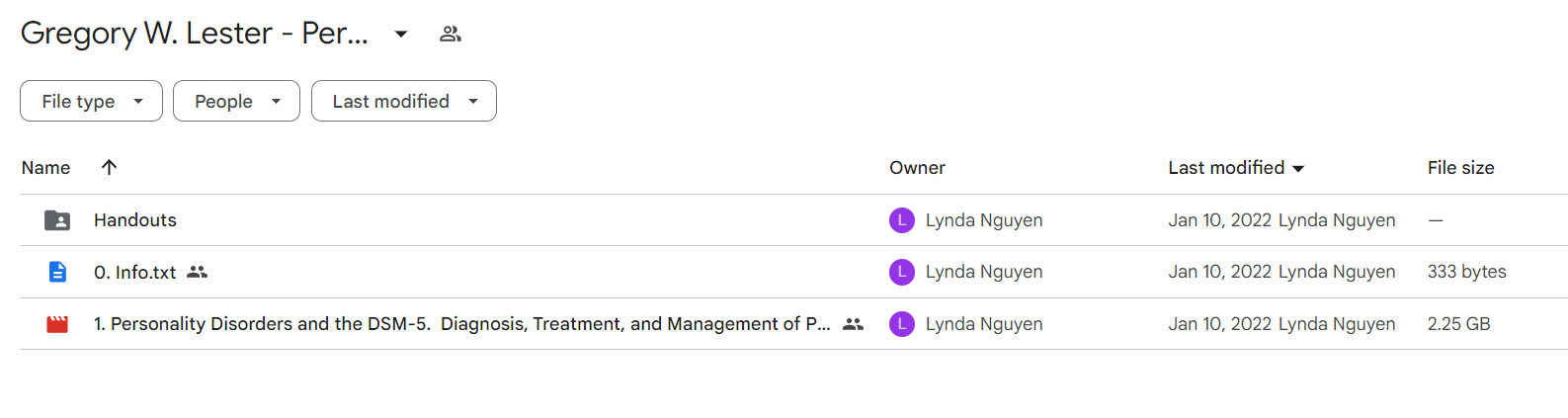Open the Handouts folder
Screen dimensions: 1568x418
pos(135,220)
